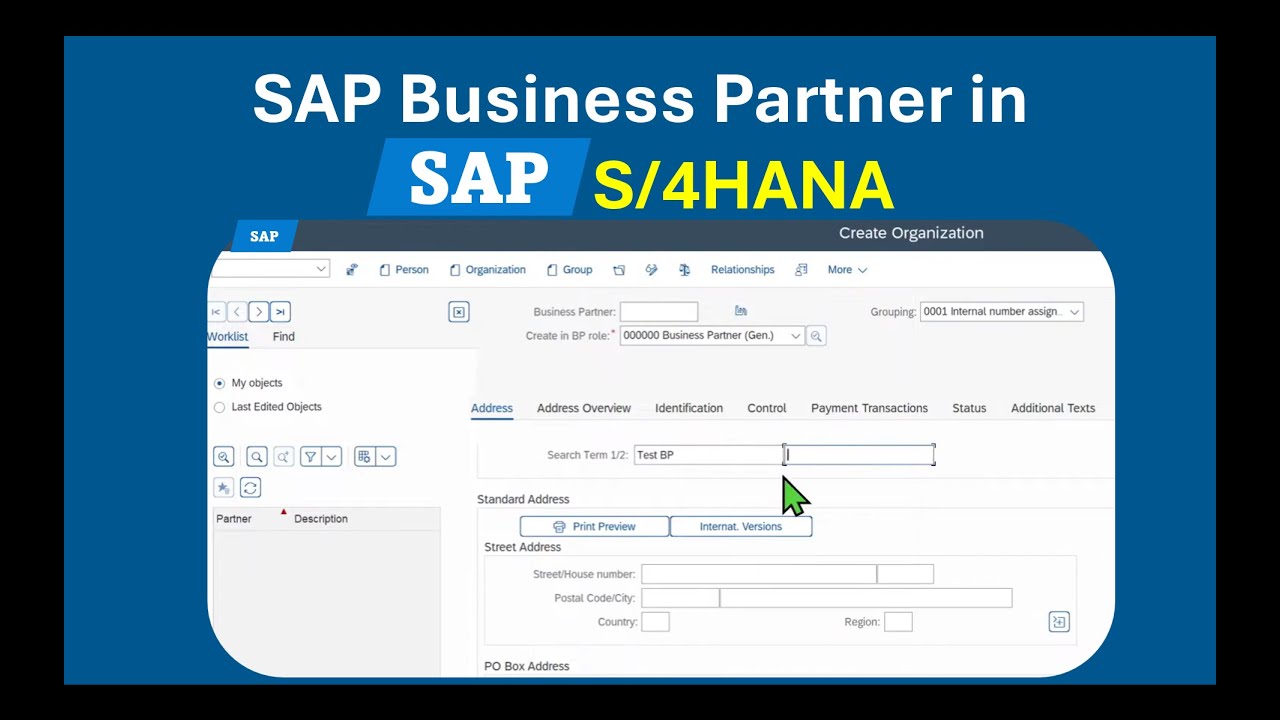Click the more address fields icon near Region
The image size is (1280, 720).
click(x=1059, y=622)
